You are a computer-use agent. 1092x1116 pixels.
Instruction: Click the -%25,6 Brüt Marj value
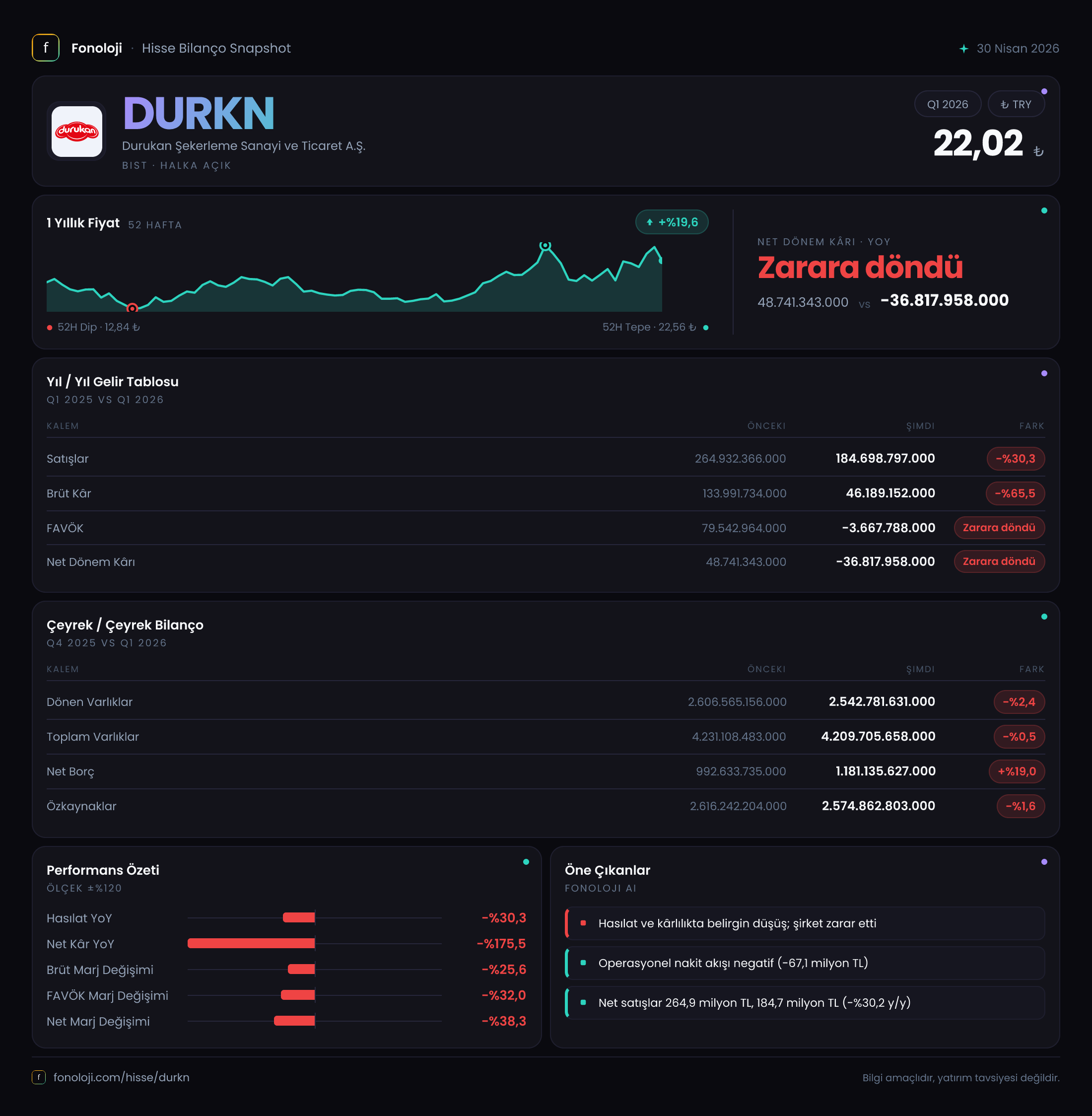coord(503,970)
